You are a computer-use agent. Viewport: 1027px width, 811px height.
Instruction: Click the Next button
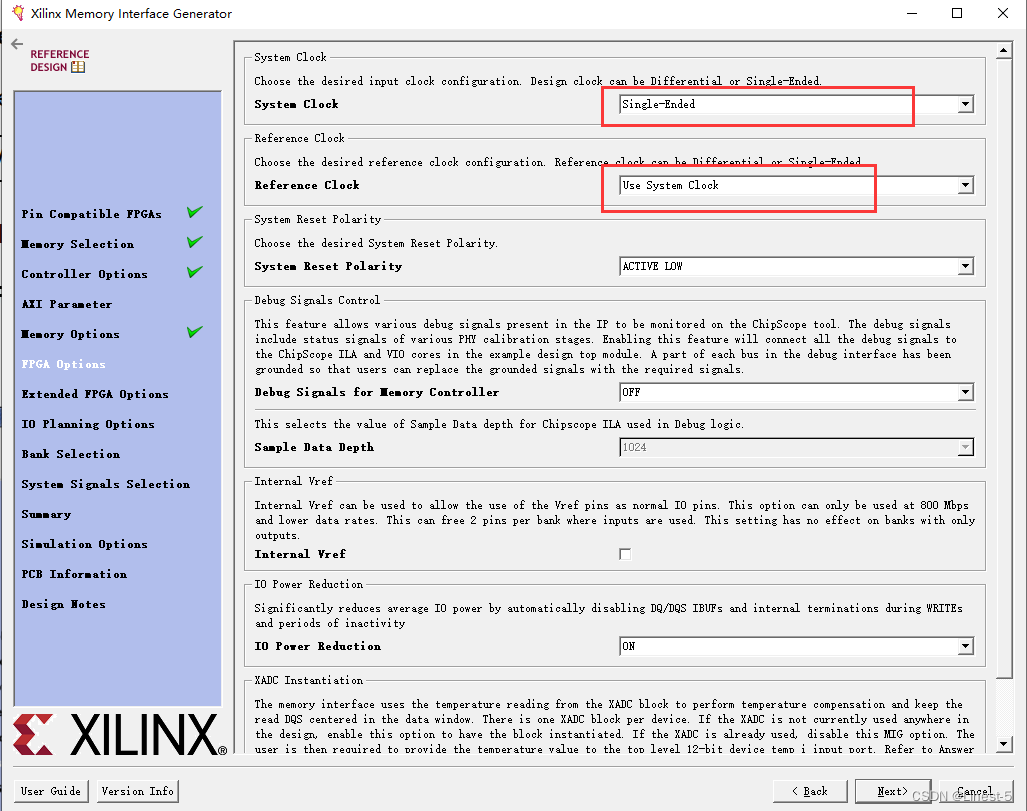click(x=893, y=791)
